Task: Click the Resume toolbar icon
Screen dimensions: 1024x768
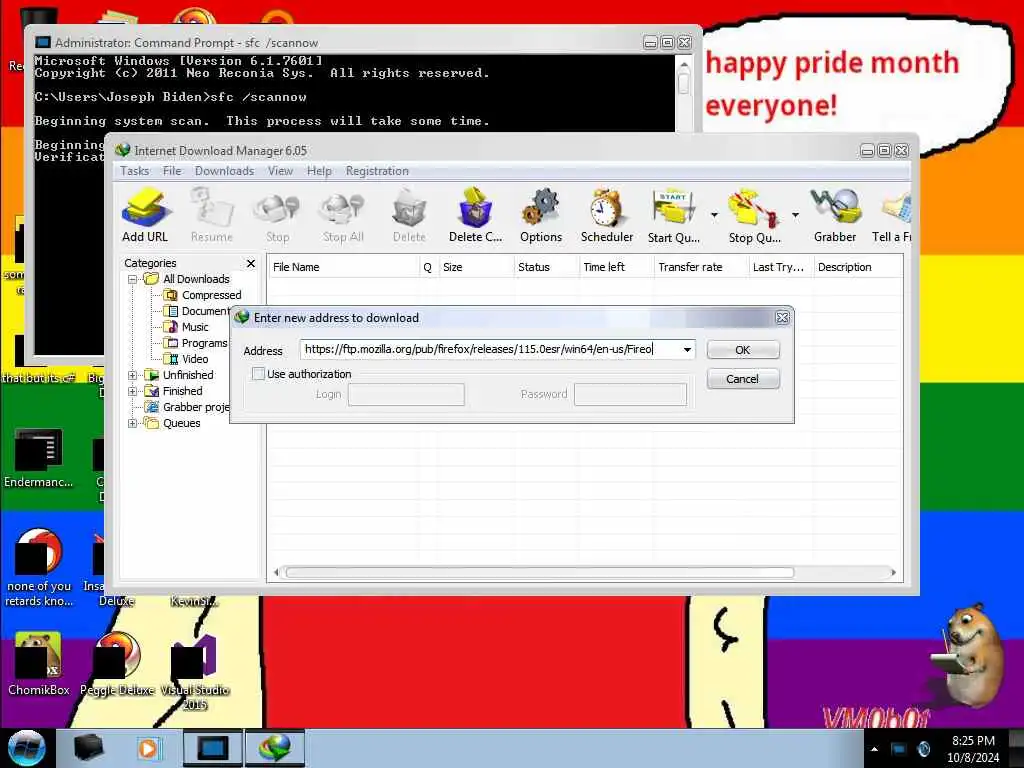Action: 212,215
